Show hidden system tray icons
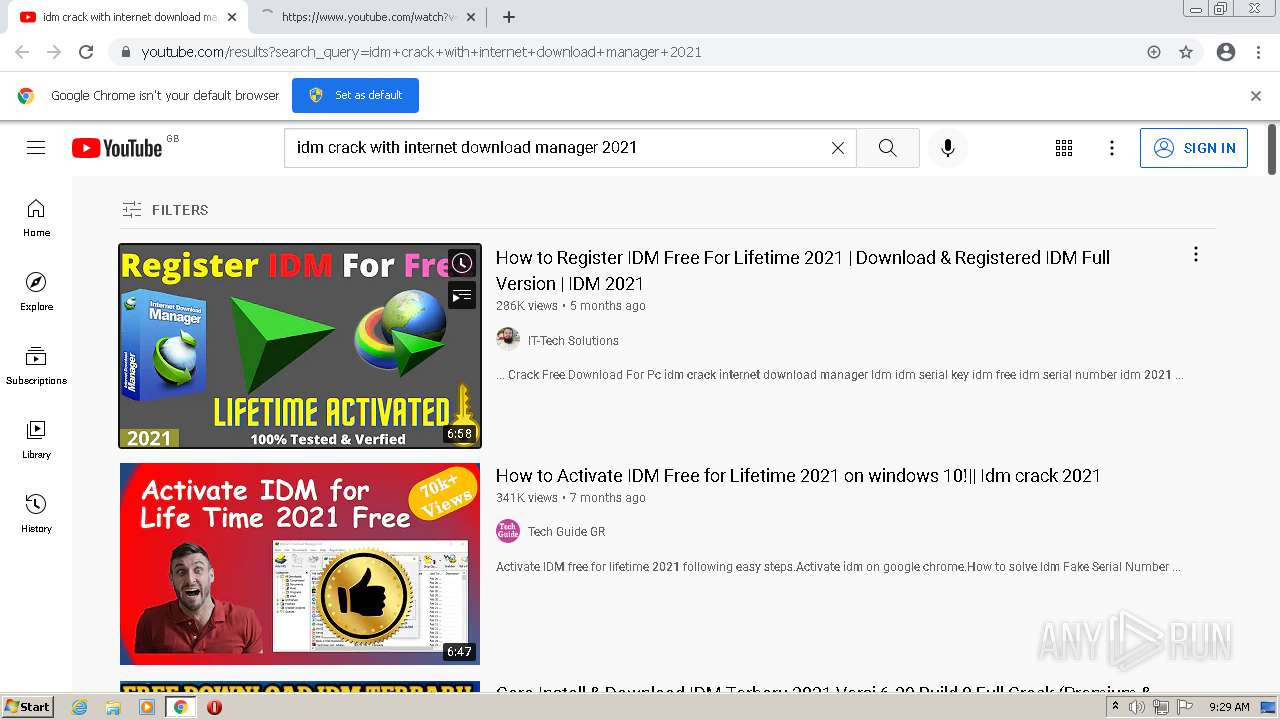This screenshot has height=720, width=1280. [x=1115, y=707]
